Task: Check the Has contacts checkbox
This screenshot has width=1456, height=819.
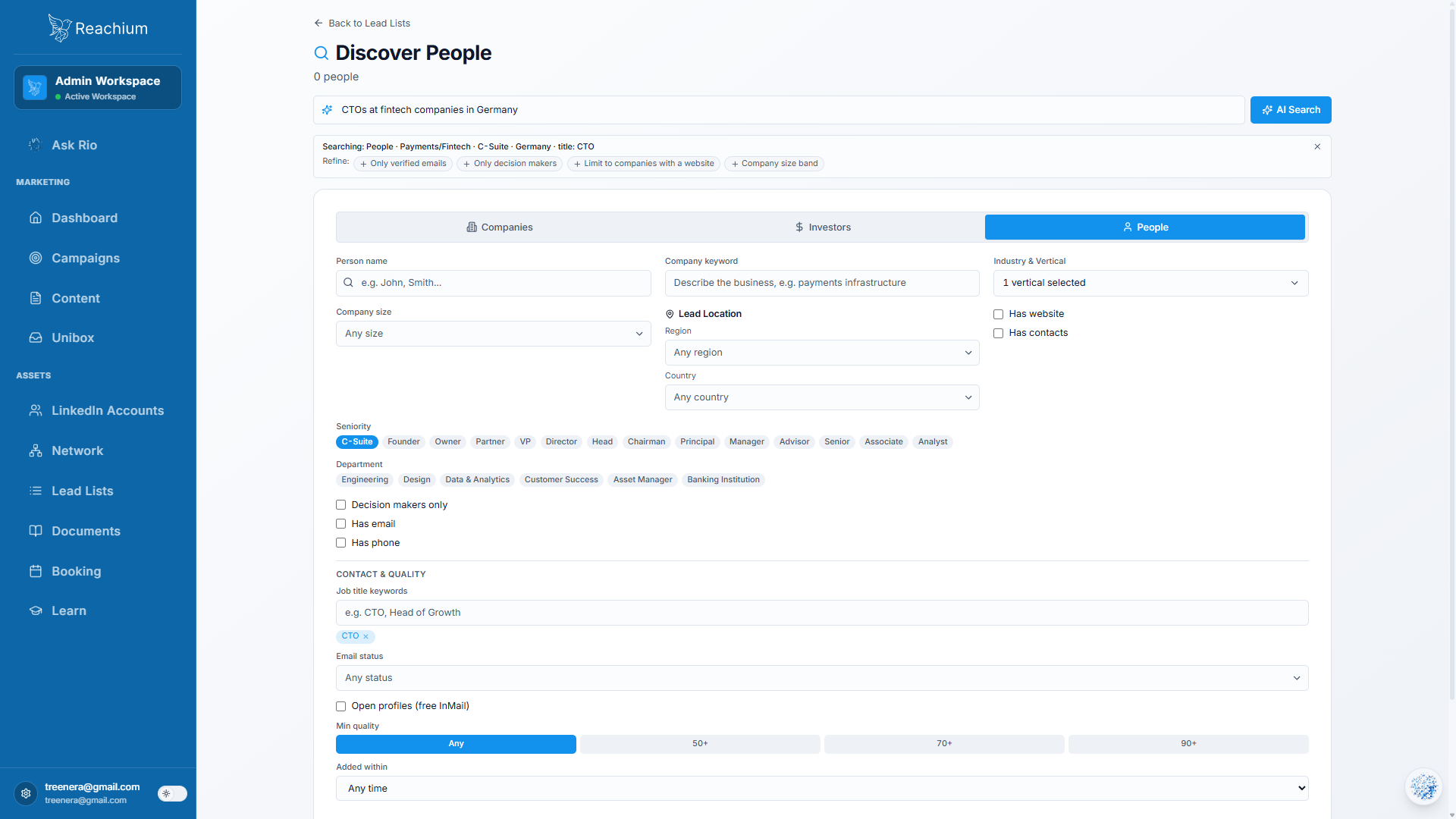Action: (x=999, y=333)
